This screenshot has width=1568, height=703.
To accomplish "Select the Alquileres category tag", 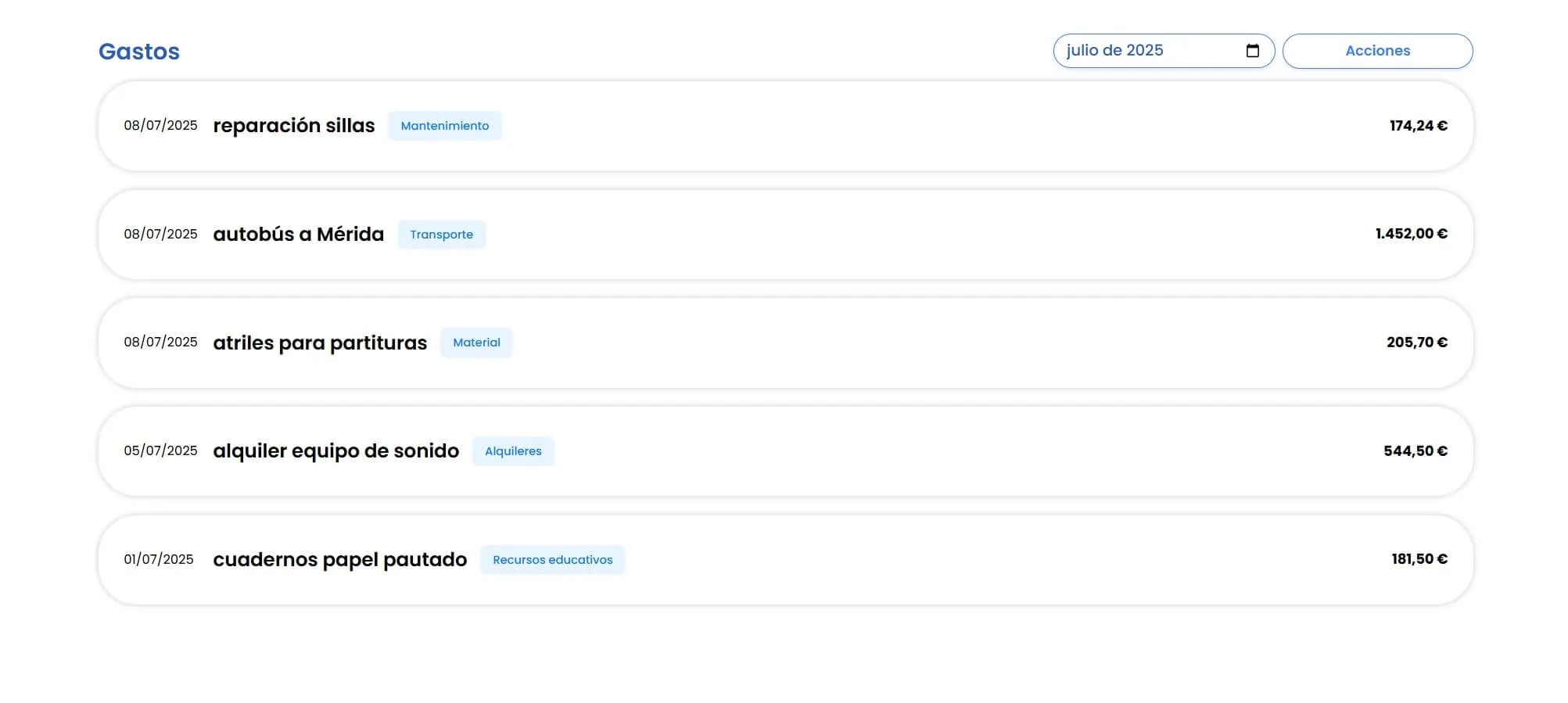I will point(513,451).
